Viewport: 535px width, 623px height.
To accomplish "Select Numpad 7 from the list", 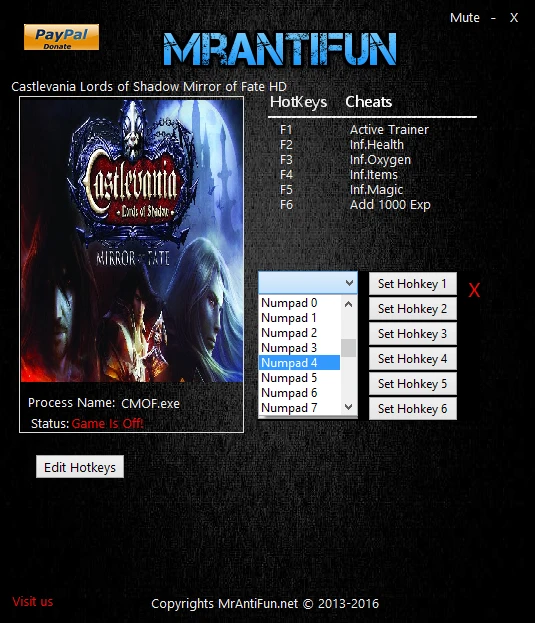I will pyautogui.click(x=299, y=408).
